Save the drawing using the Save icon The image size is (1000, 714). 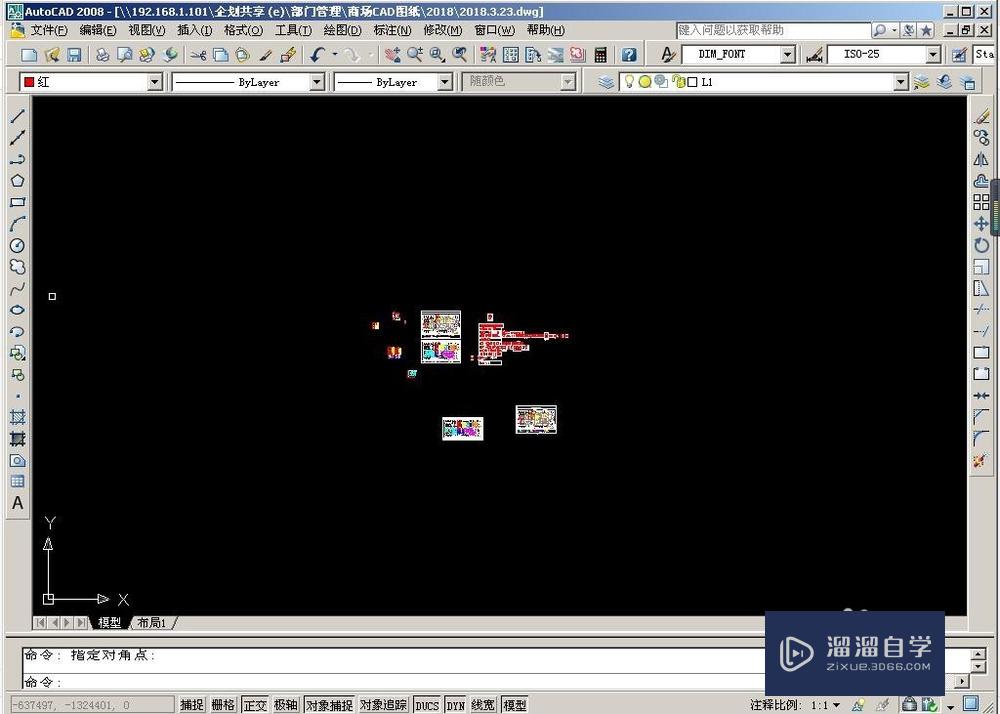[73, 54]
